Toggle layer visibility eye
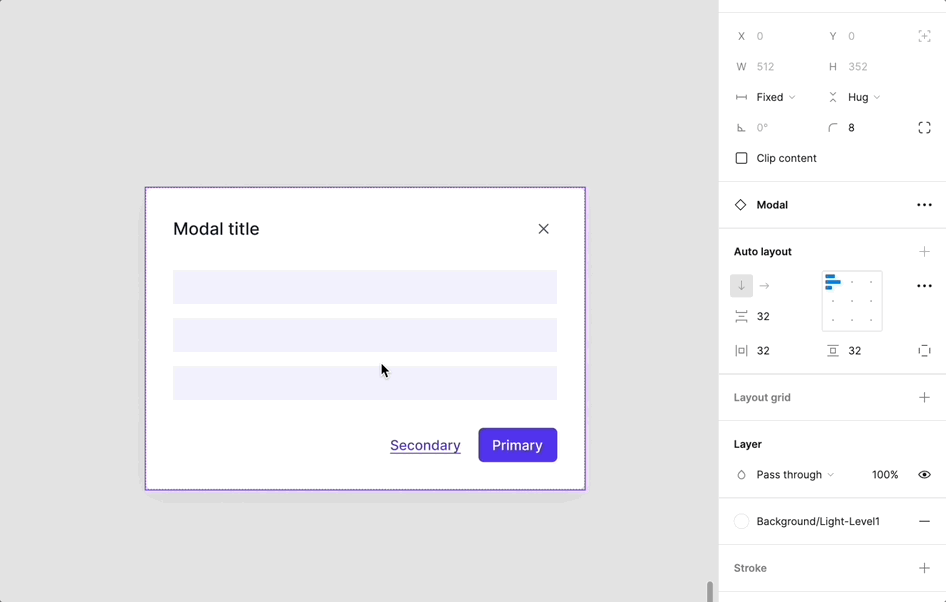The width and height of the screenshot is (946, 602). [x=924, y=475]
